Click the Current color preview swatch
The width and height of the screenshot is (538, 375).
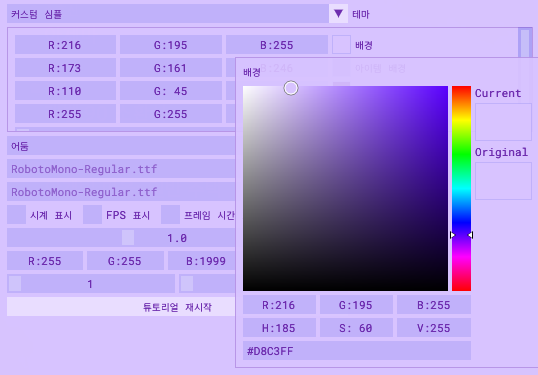point(503,122)
